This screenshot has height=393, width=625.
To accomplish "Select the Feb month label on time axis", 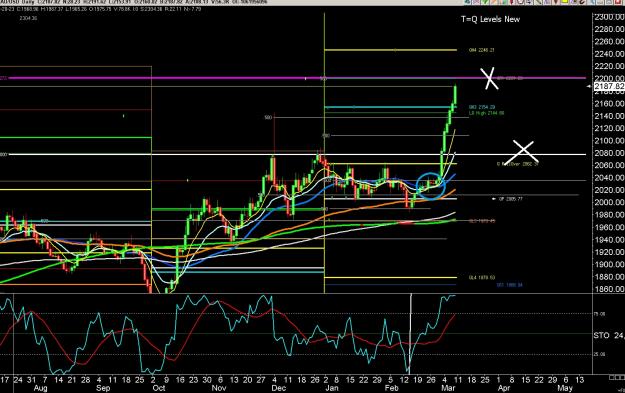I will tap(391, 388).
